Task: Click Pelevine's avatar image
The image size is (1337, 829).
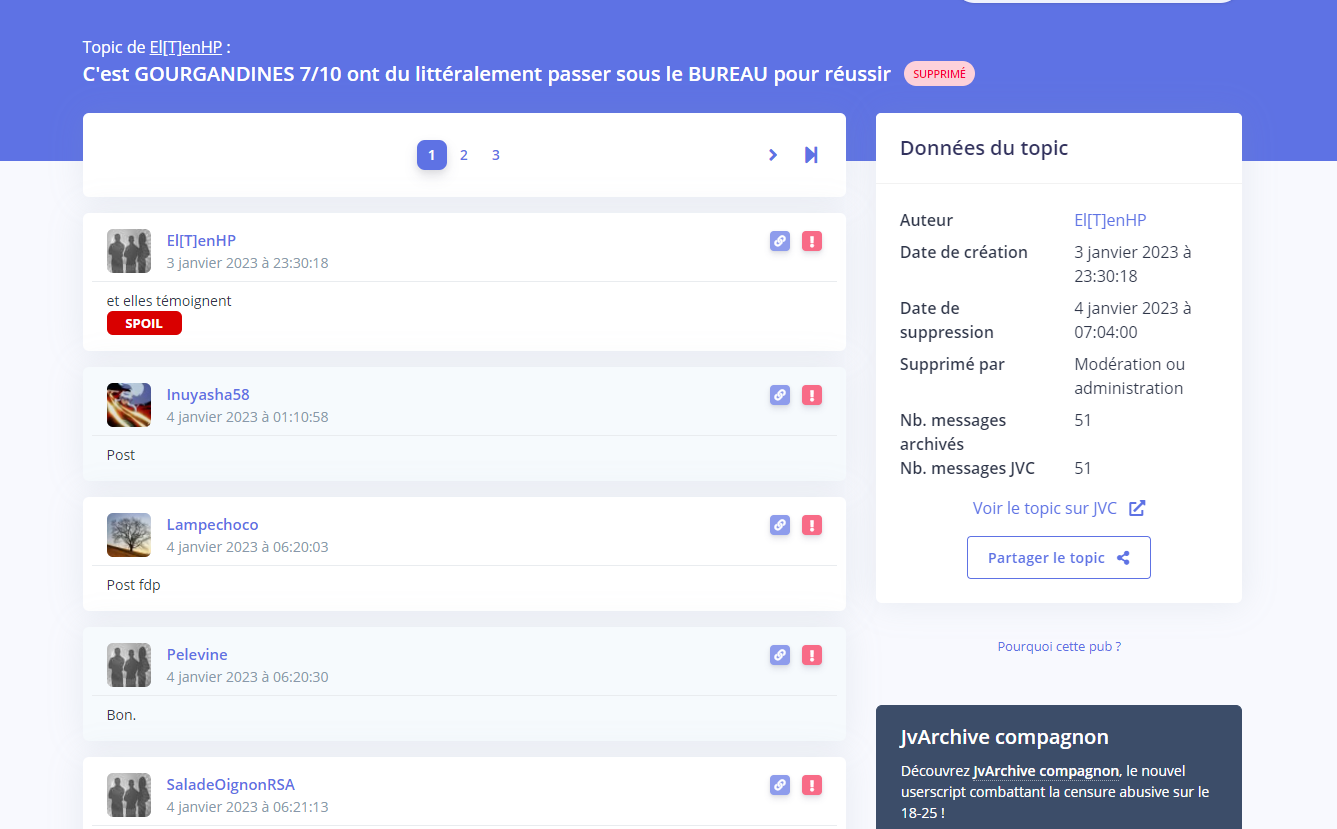Action: (129, 665)
